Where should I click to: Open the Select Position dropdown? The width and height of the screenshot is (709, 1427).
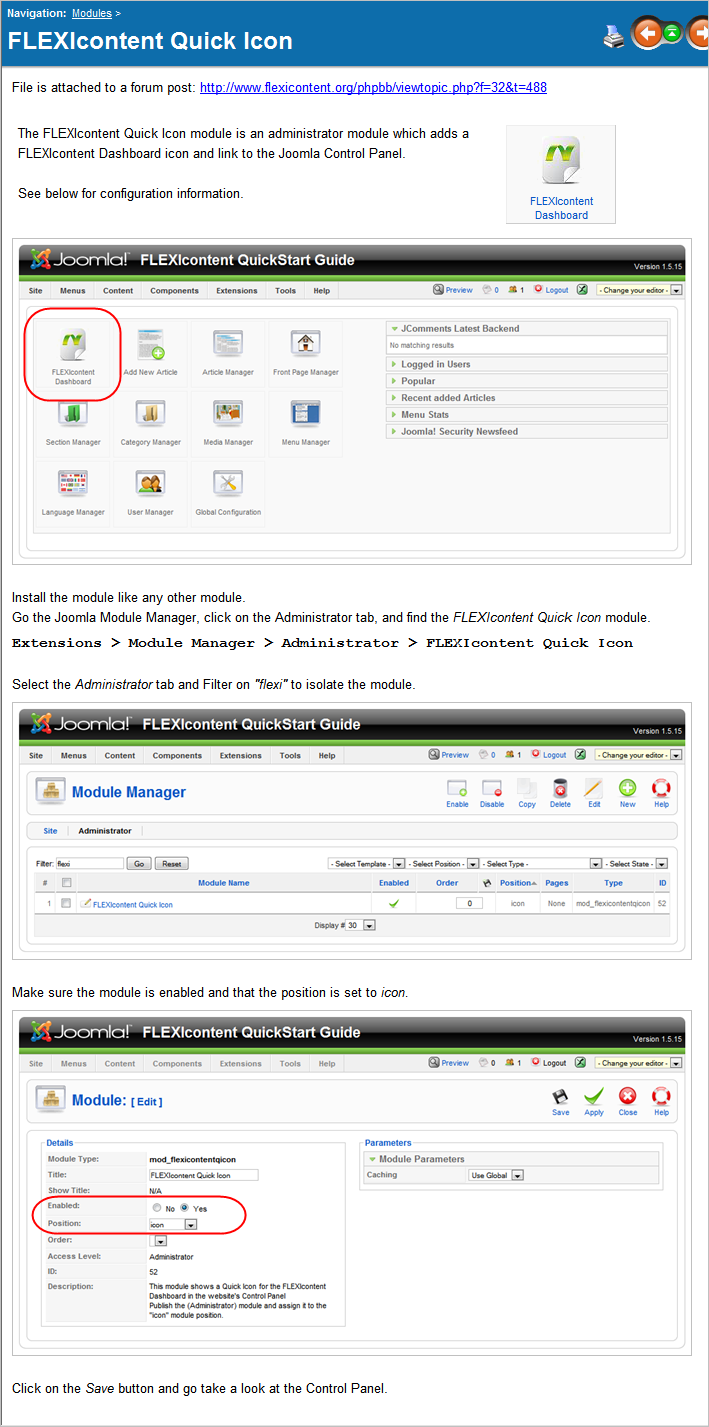pyautogui.click(x=444, y=863)
